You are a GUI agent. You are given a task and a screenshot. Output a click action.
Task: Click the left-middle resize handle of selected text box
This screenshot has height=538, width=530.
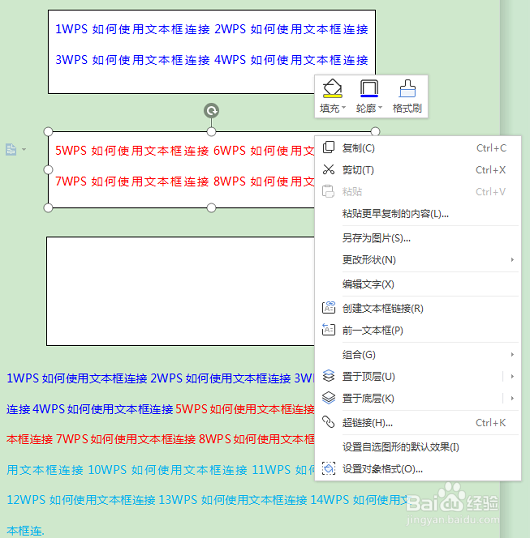[x=48, y=169]
